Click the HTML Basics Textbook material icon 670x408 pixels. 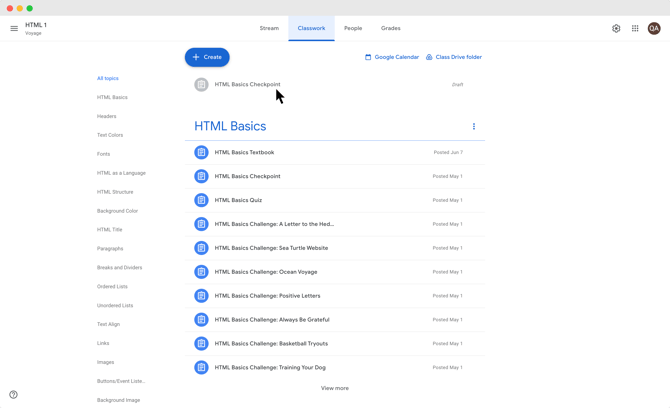(201, 153)
